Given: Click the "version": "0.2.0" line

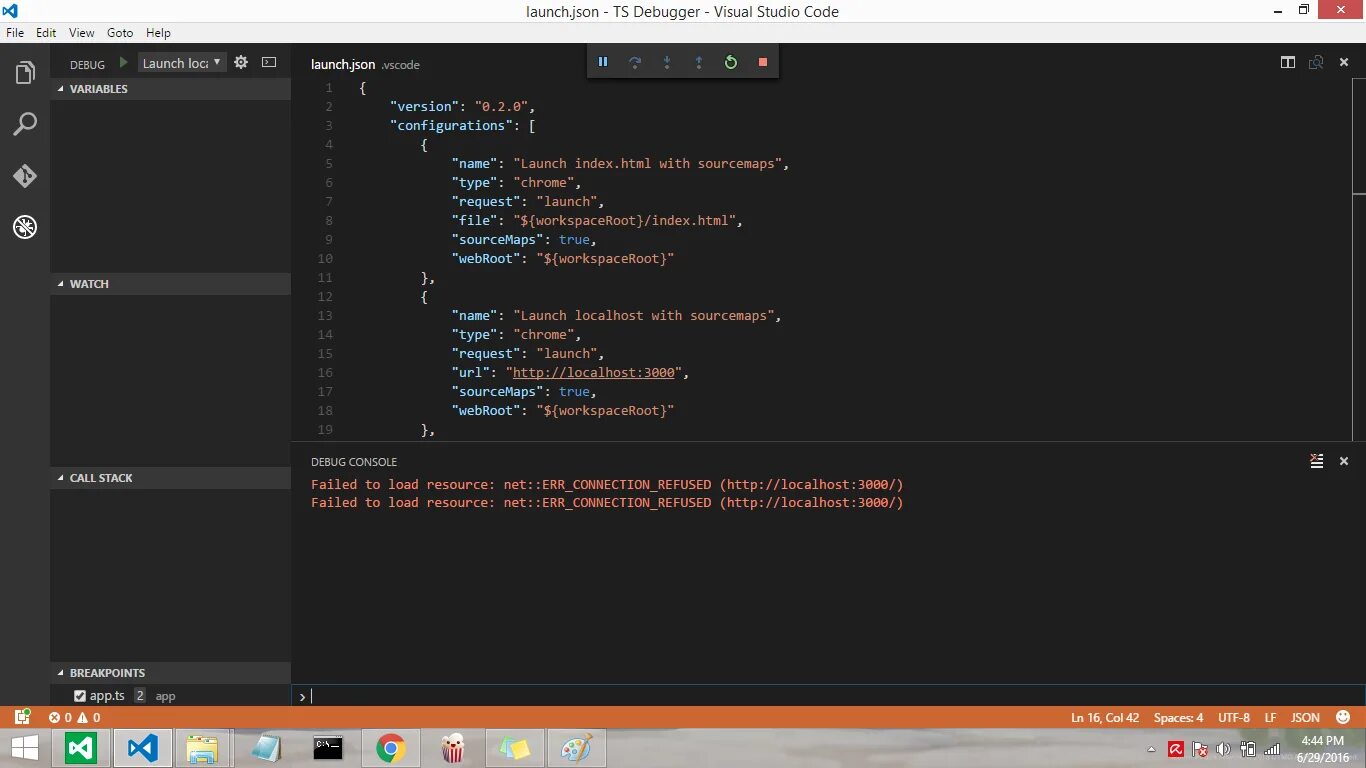Looking at the screenshot, I should click(463, 106).
